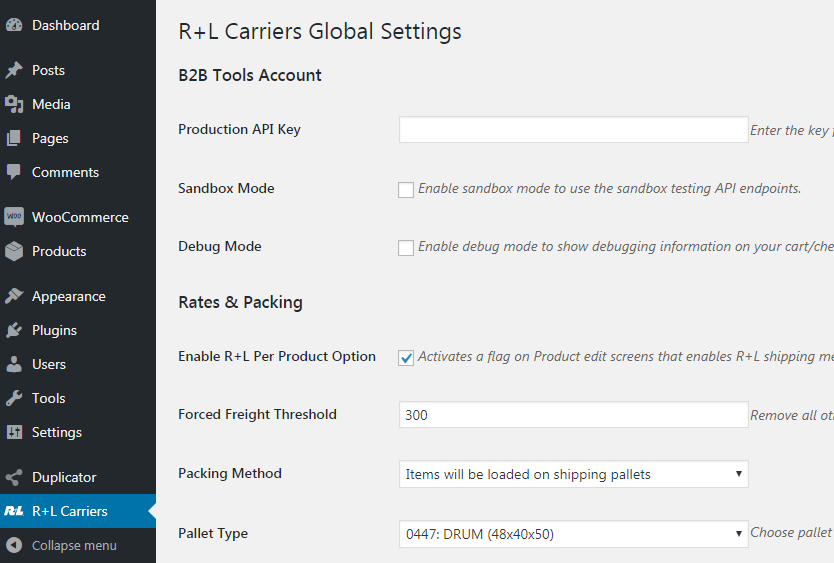Screen dimensions: 834x563
Task: Click the Pallet Type label
Action: [x=213, y=533]
